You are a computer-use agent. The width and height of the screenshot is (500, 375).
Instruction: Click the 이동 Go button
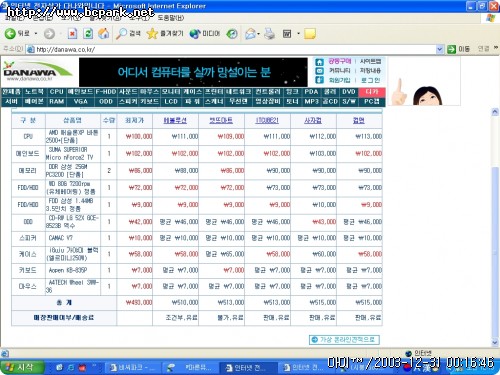[x=458, y=49]
